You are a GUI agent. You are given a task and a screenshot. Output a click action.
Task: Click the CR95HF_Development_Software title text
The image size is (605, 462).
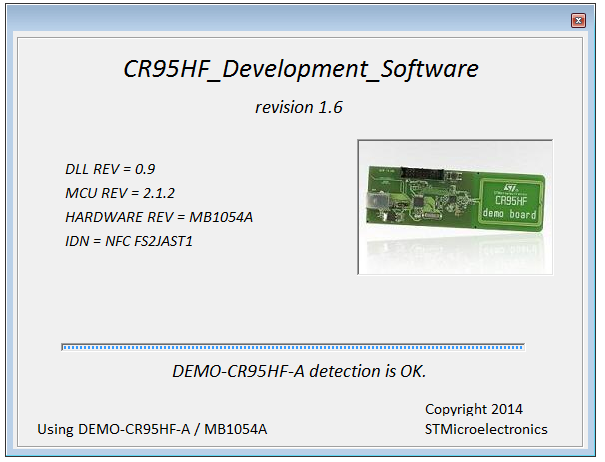(x=301, y=69)
